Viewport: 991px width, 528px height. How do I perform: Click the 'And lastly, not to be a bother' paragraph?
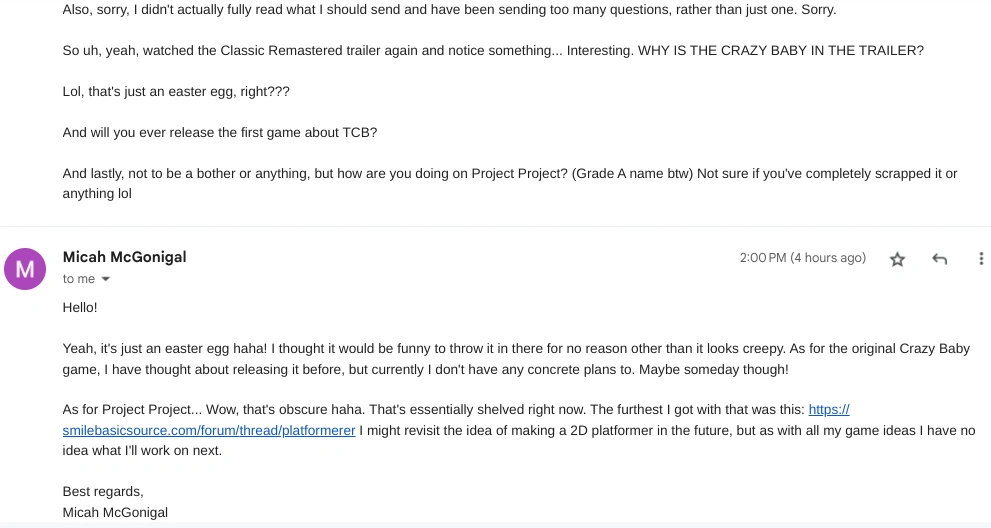[x=509, y=174]
